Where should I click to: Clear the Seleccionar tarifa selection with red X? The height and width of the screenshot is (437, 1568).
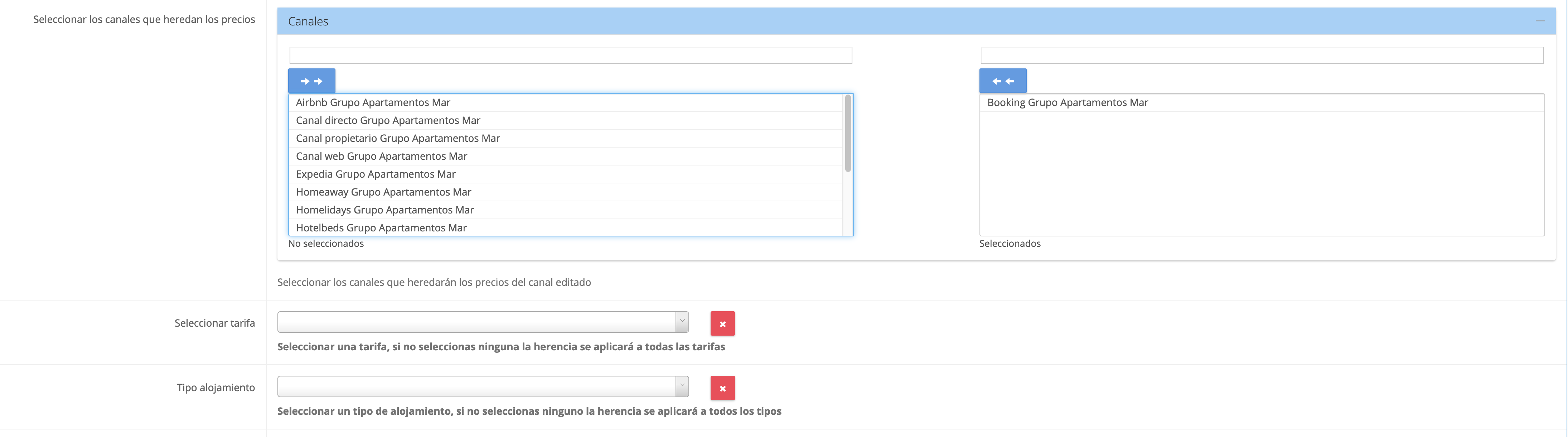[722, 324]
